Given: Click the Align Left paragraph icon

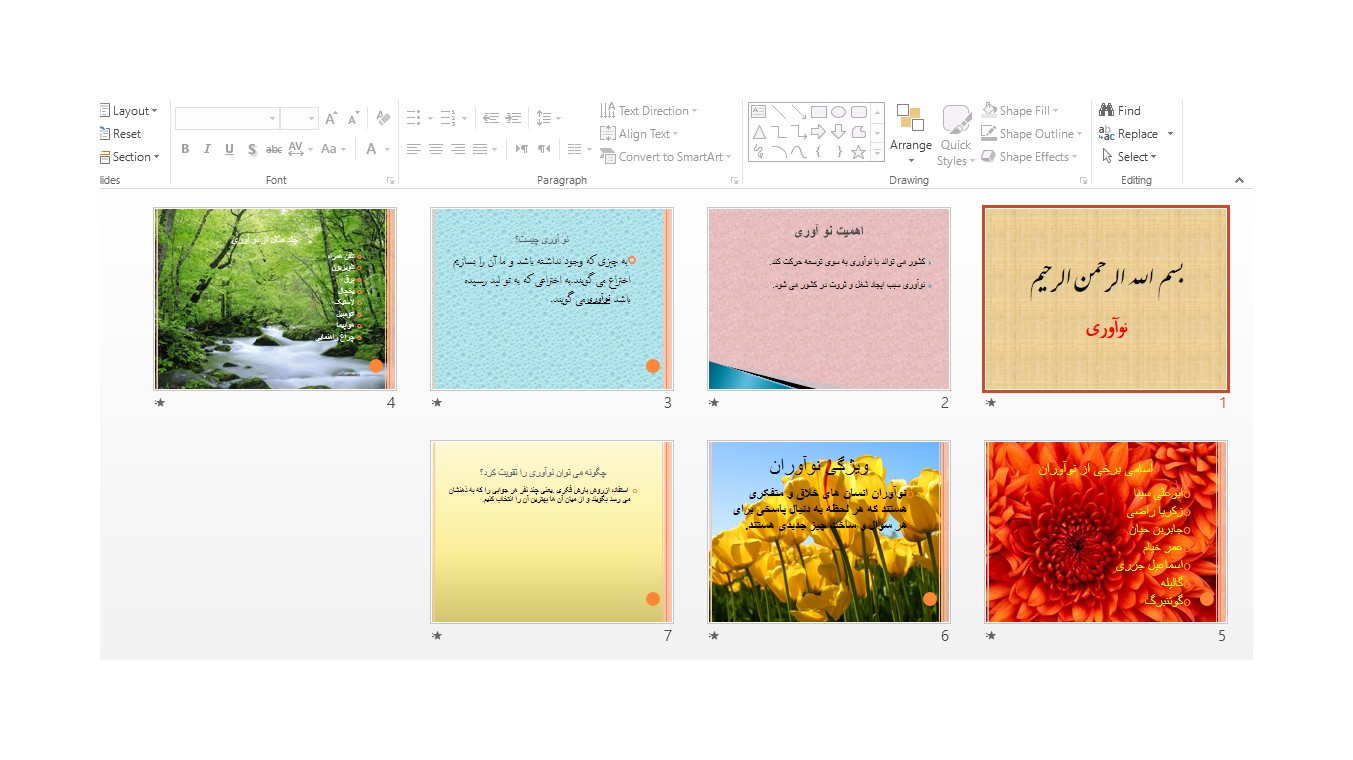Looking at the screenshot, I should 414,149.
